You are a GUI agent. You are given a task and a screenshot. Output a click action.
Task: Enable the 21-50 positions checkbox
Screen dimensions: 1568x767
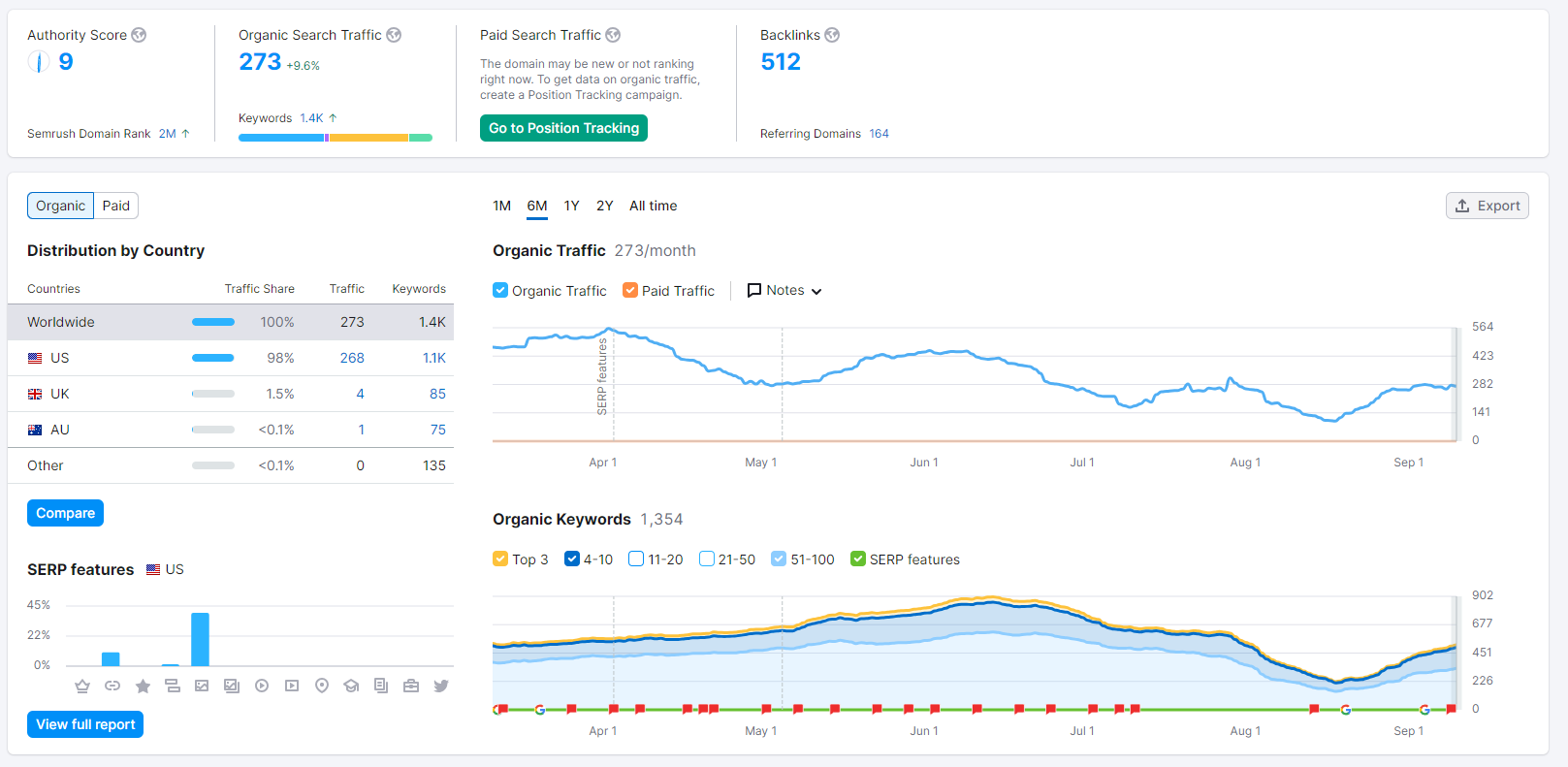pyautogui.click(x=707, y=559)
